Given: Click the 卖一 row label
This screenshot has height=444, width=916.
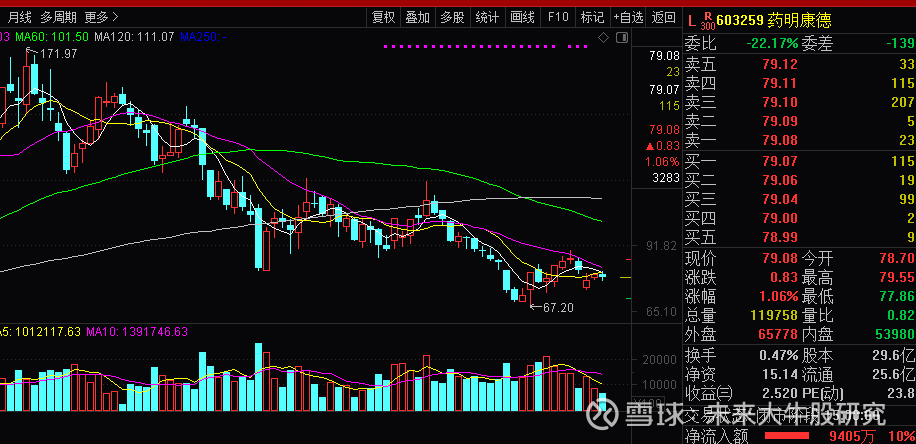Looking at the screenshot, I should click(x=700, y=141).
